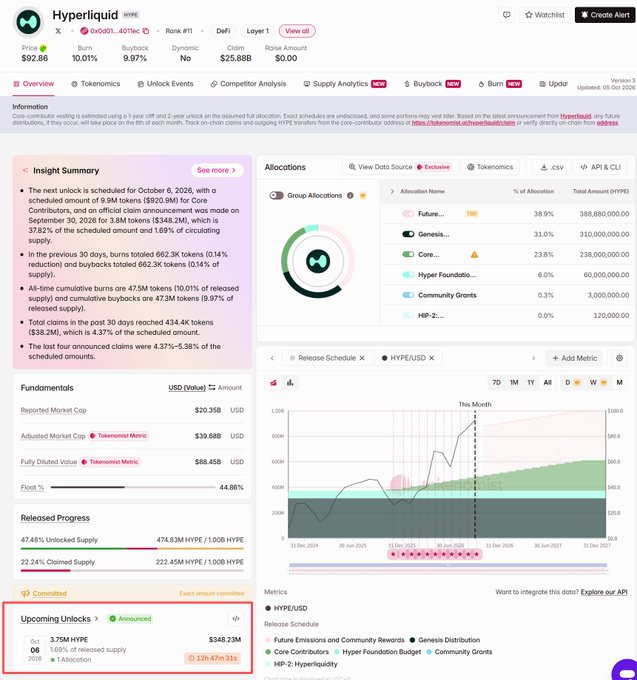Screen dimensions: 637x680
Task: Toggle Group Allocations switch
Action: (x=277, y=195)
